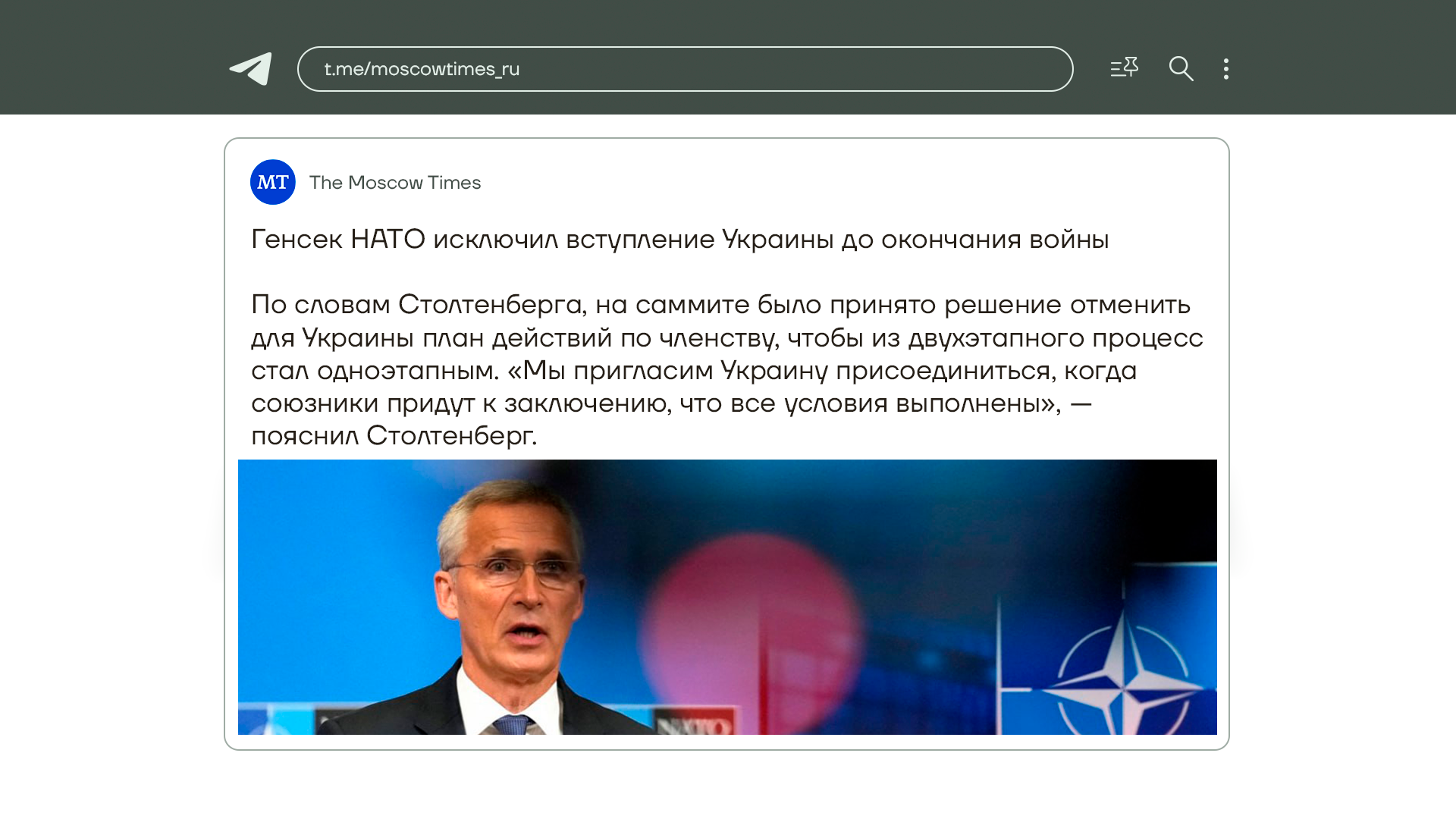Click the word одноэтапным in the post

point(408,371)
